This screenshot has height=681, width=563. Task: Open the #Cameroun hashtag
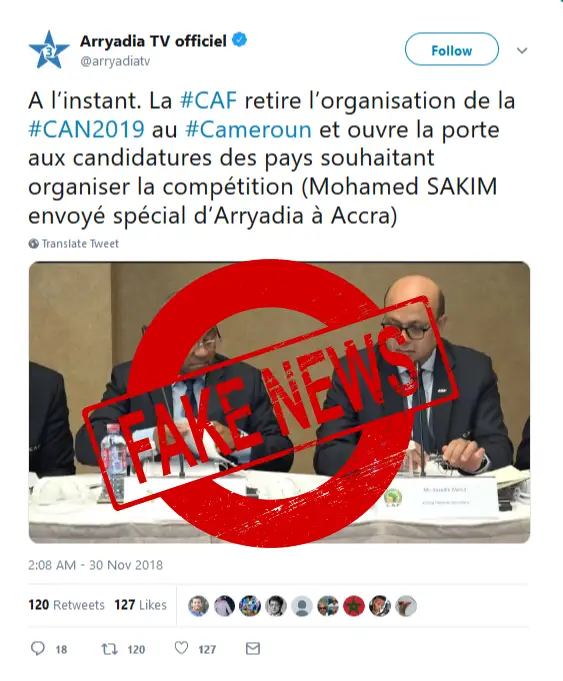(x=248, y=130)
